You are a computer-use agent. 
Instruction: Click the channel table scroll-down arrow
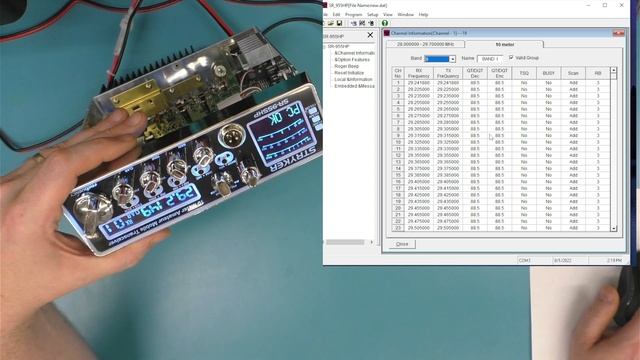613,229
